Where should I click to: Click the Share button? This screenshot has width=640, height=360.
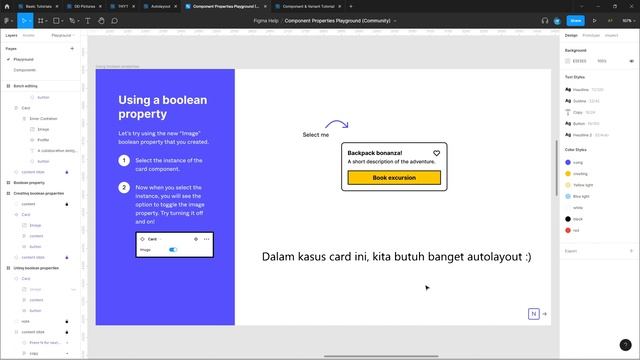coord(576,20)
